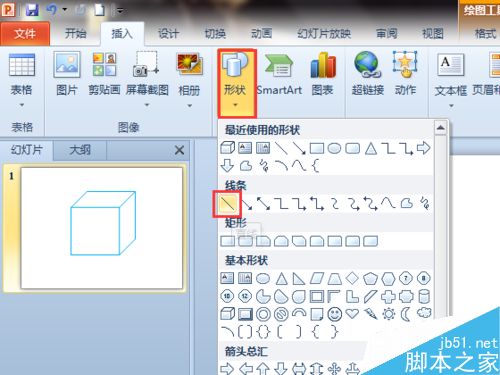Choose the oval in 基本形状

(263, 278)
